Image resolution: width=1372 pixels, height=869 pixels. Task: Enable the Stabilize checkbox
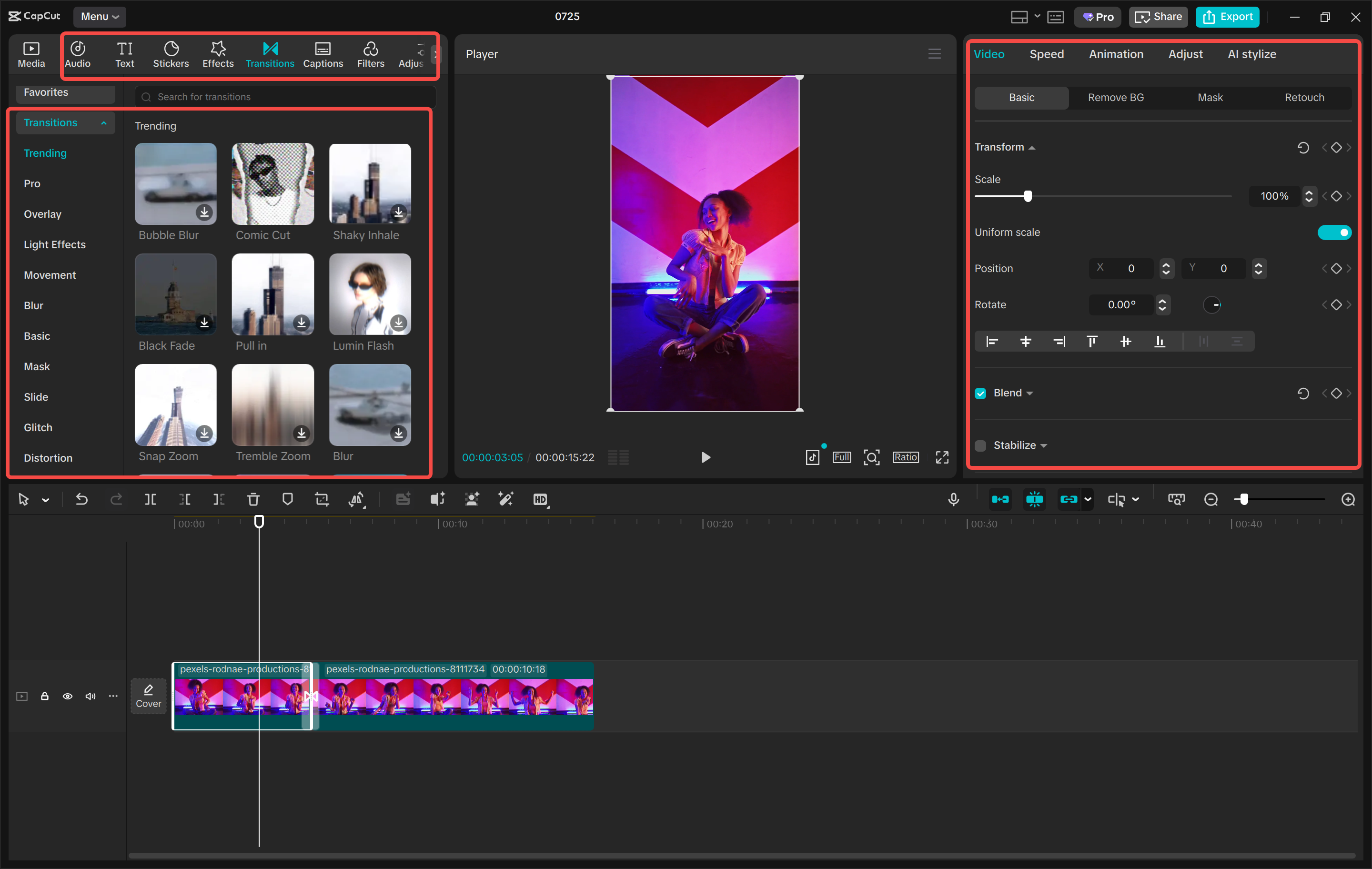pyautogui.click(x=980, y=445)
